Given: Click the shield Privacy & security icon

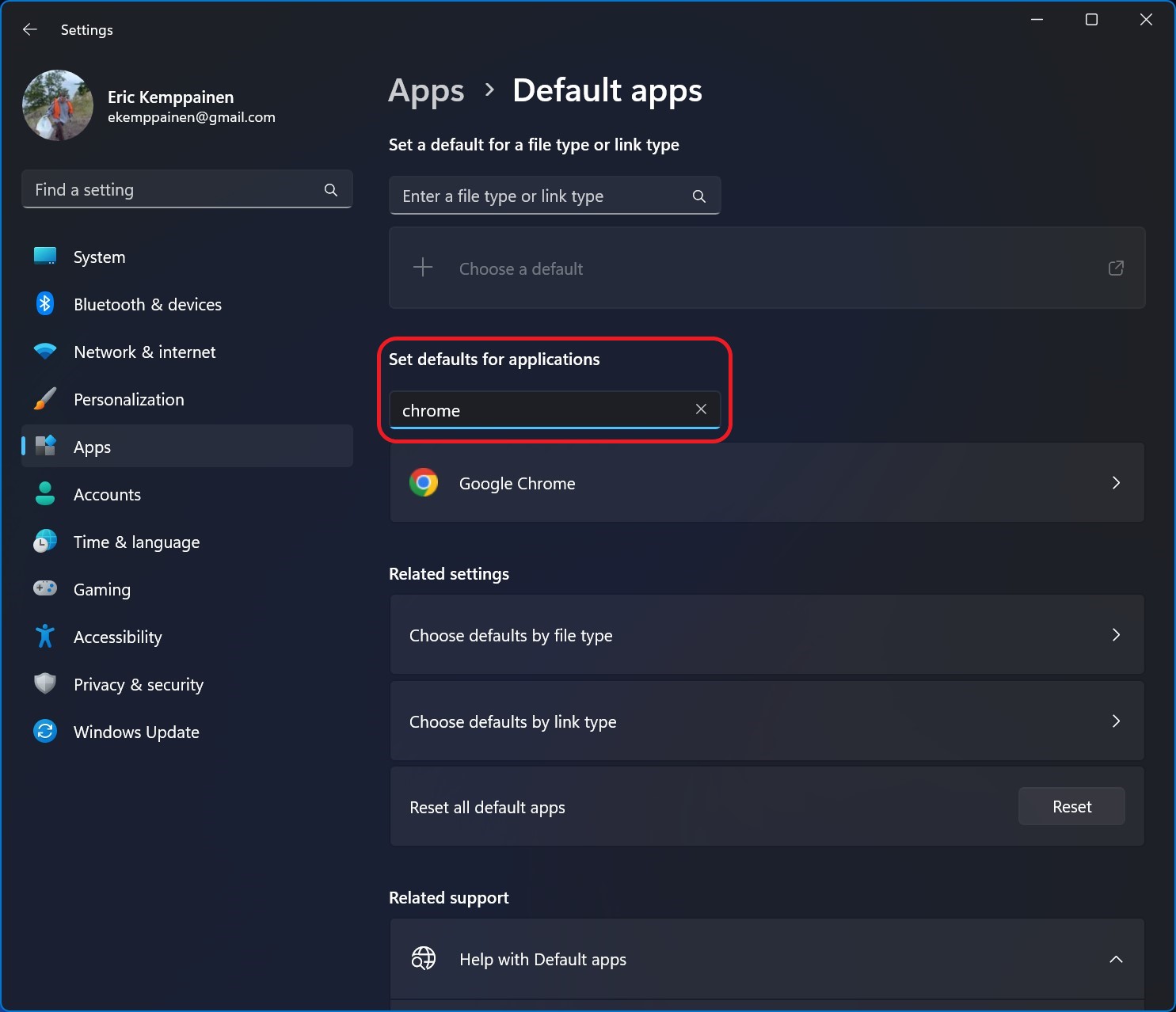Looking at the screenshot, I should click(45, 683).
